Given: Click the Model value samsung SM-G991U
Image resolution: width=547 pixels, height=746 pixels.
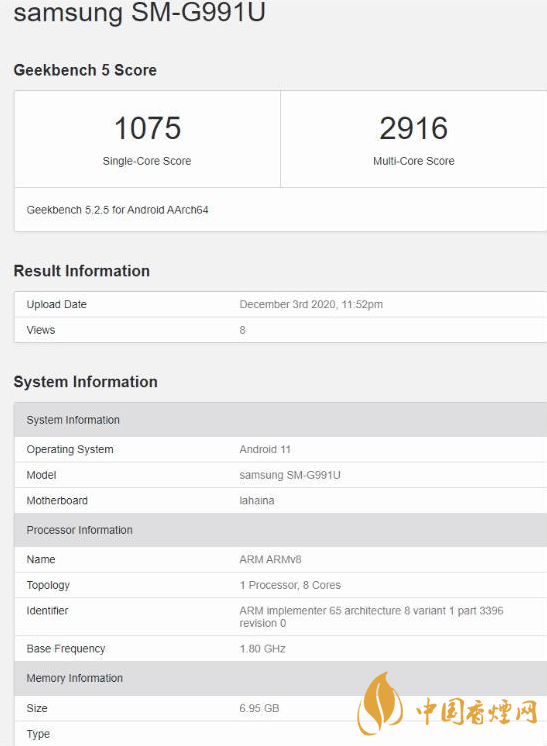Looking at the screenshot, I should point(290,475).
